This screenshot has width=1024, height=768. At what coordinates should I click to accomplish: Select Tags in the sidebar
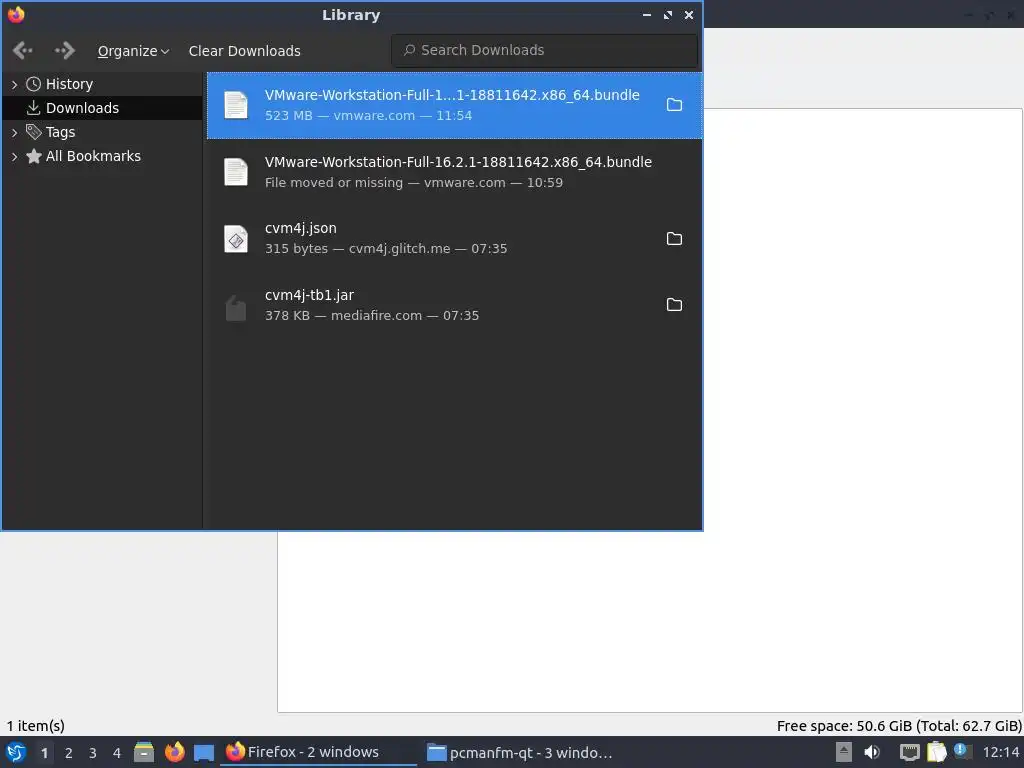(60, 133)
